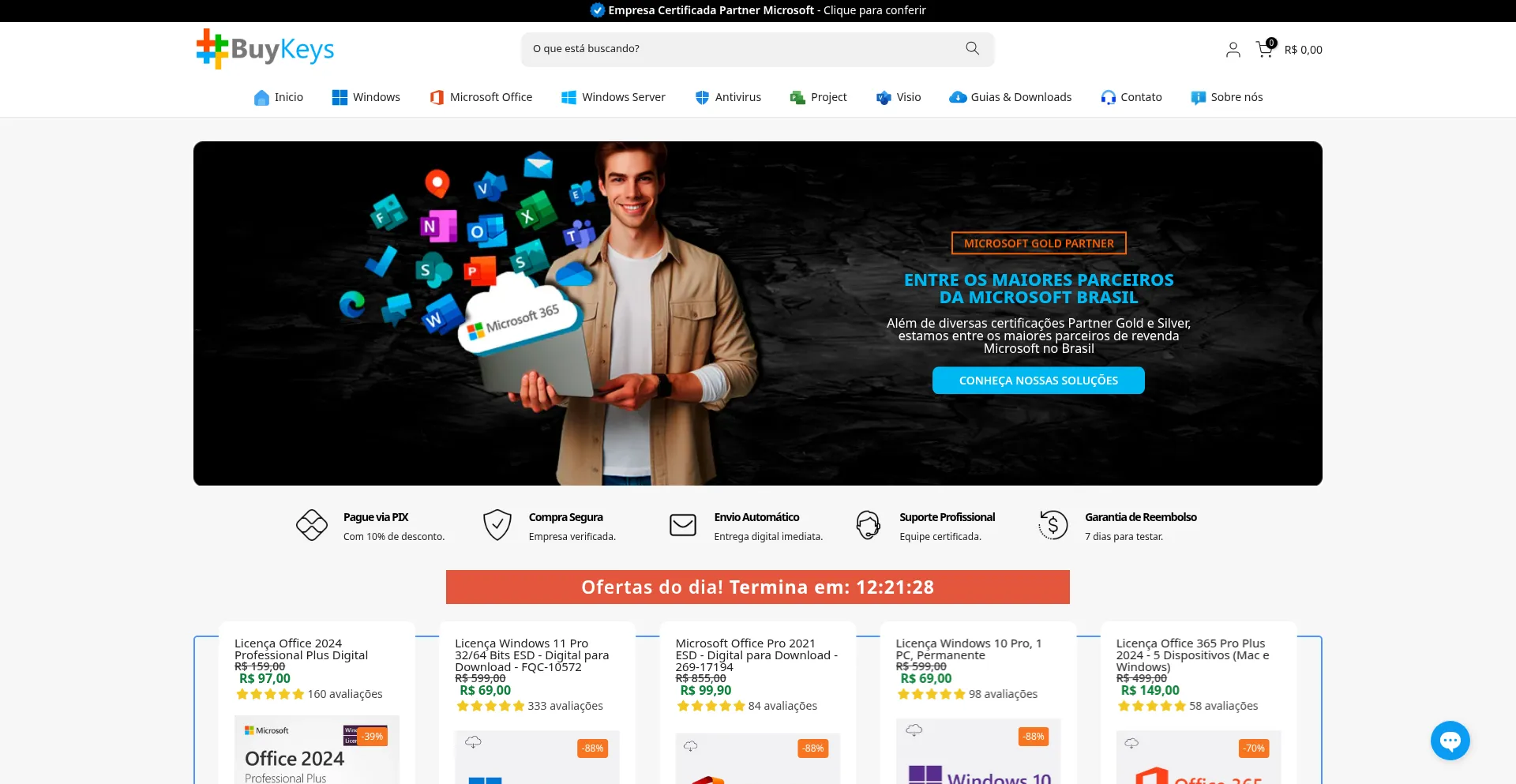
Task: Click the Sobre nós info icon
Action: [1199, 97]
